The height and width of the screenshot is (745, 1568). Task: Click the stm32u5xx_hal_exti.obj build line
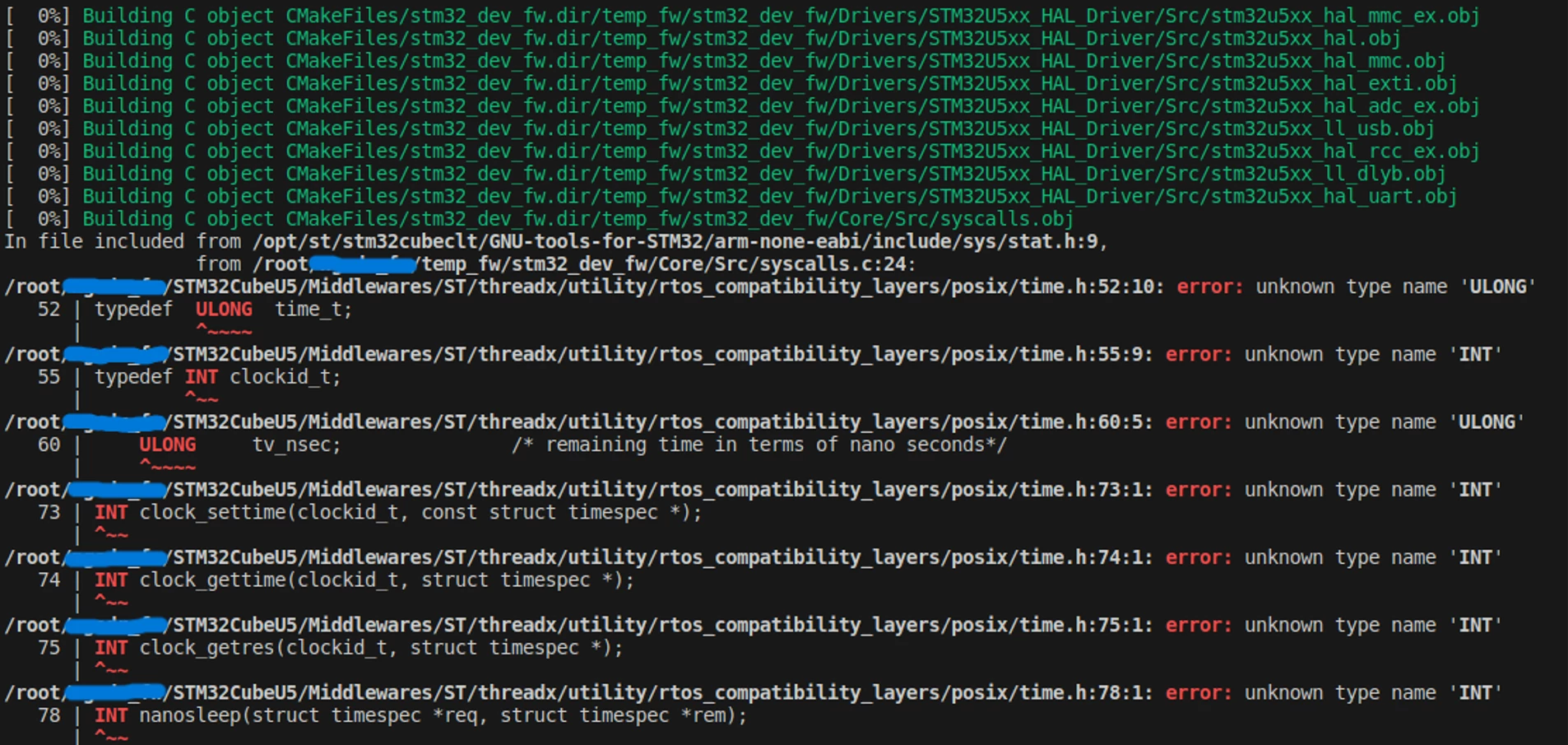(x=731, y=84)
